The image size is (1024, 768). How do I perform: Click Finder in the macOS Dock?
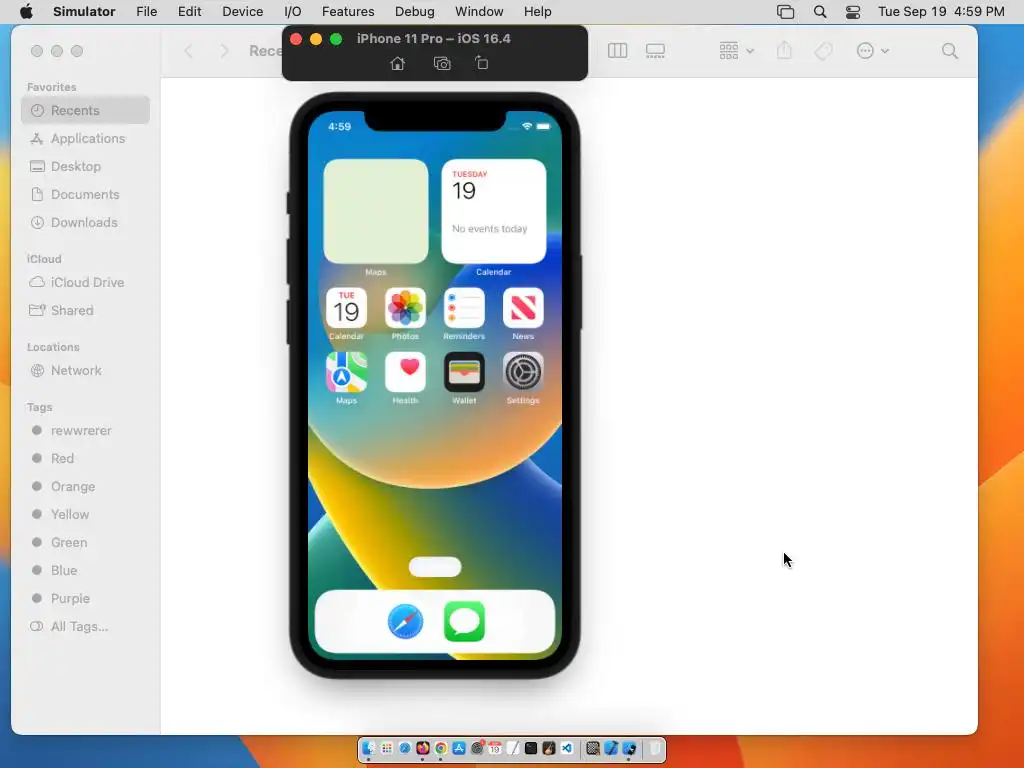pyautogui.click(x=368, y=748)
